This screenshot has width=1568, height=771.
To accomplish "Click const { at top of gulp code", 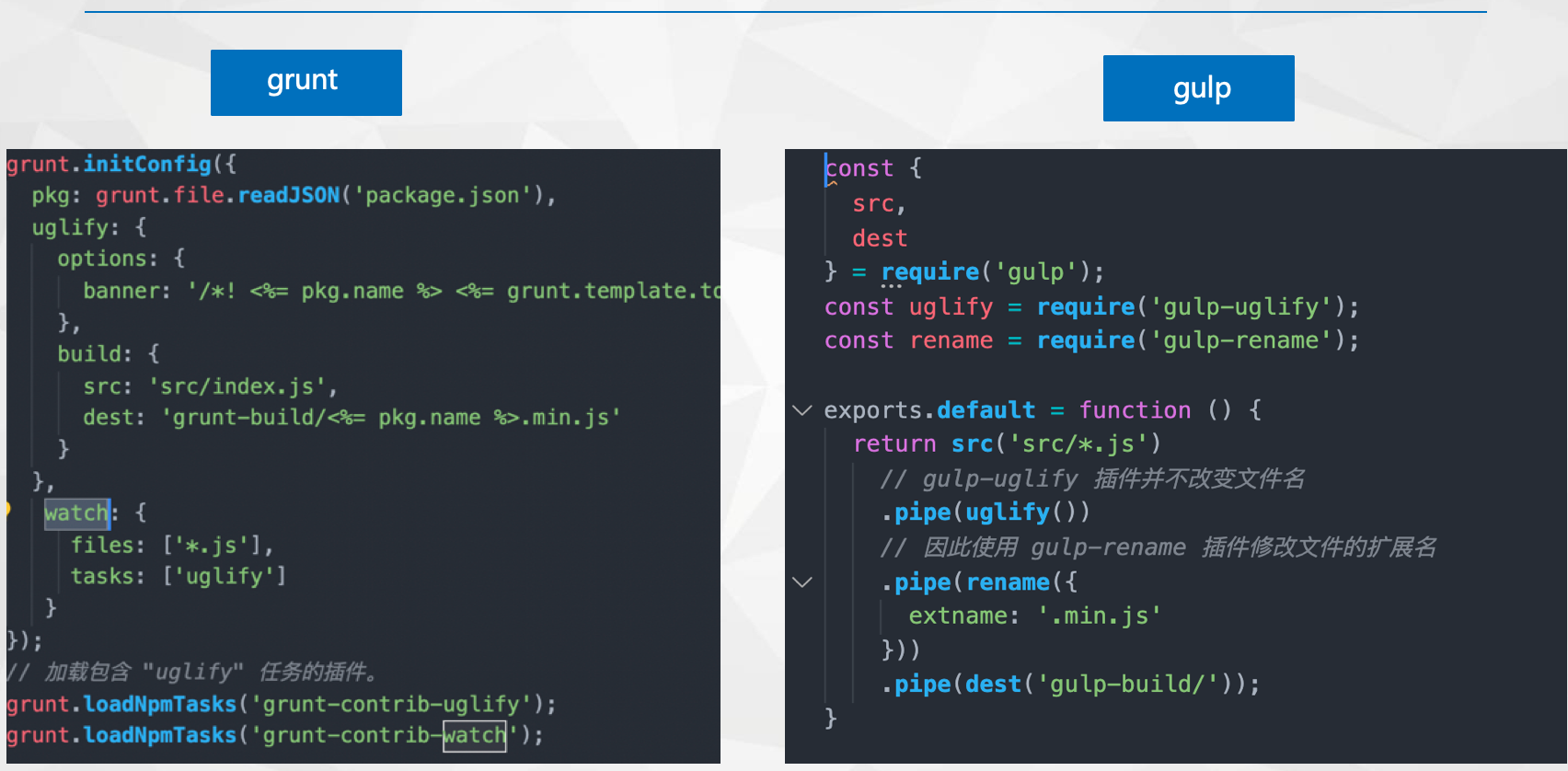I will (873, 168).
